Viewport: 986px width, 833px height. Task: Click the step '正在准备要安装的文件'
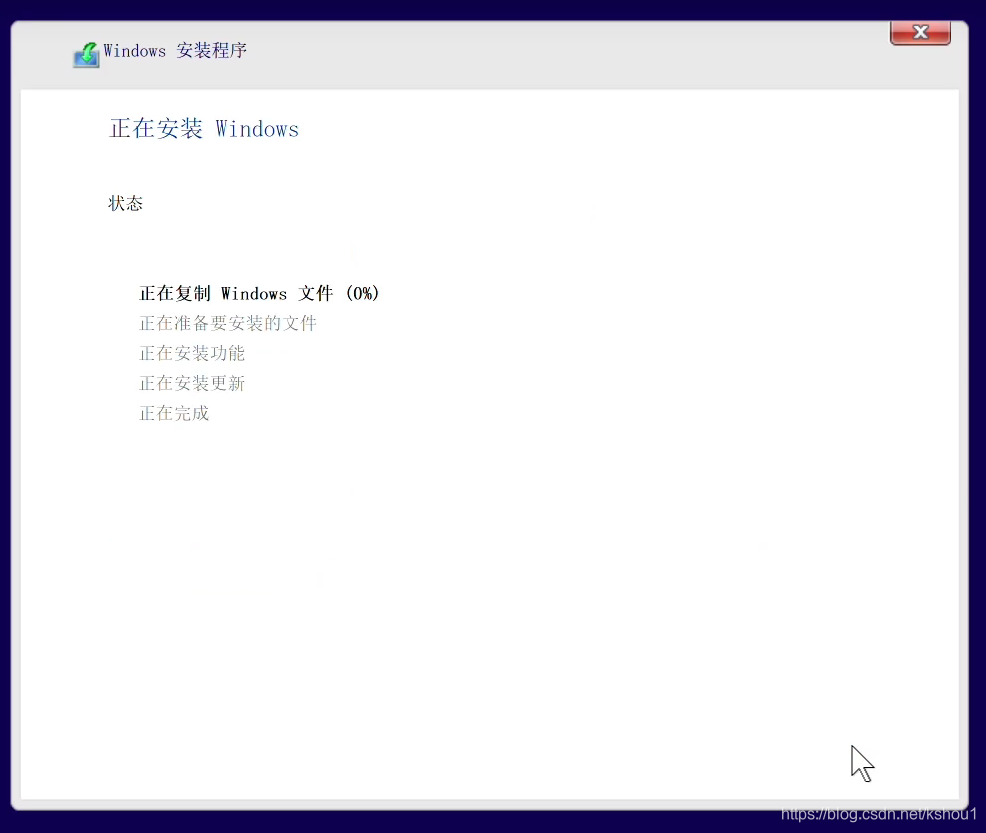pos(228,323)
